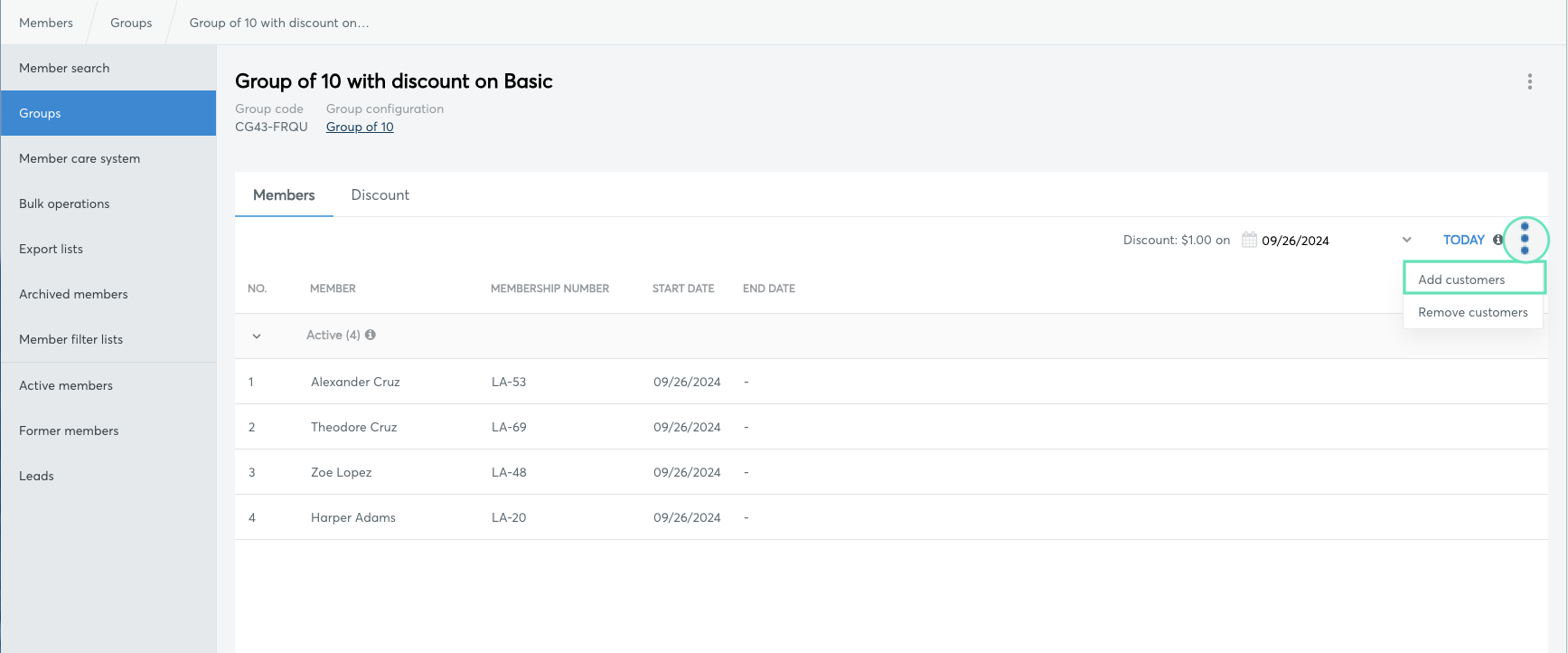1568x653 pixels.
Task: Click the TODAY button
Action: [x=1463, y=240]
